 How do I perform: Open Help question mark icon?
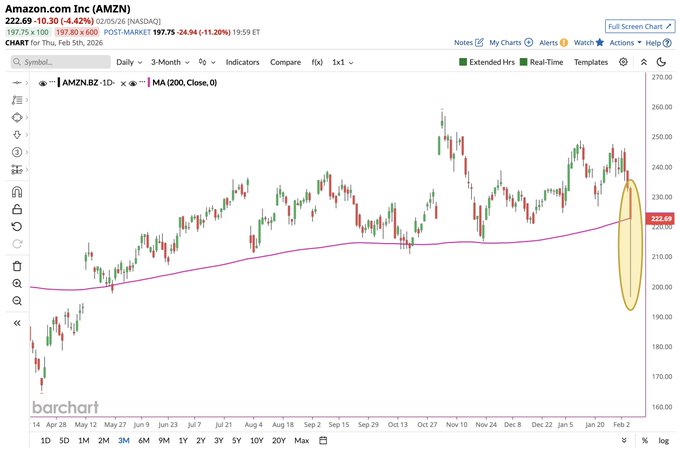[667, 43]
